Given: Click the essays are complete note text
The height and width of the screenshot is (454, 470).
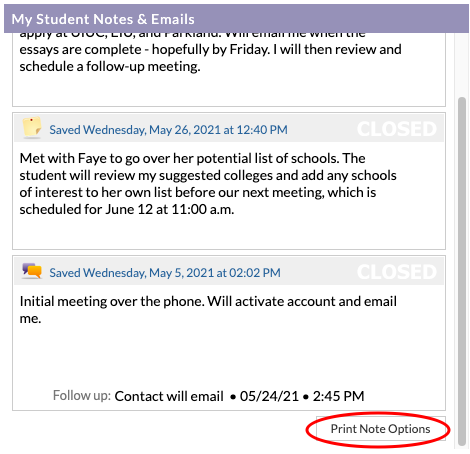Looking at the screenshot, I should coord(210,49).
